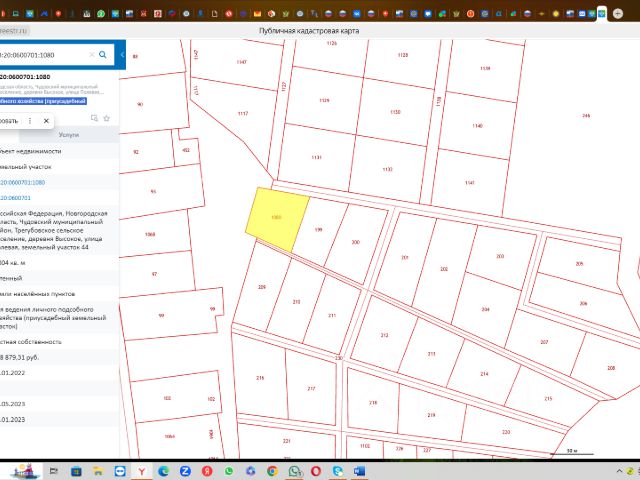
Task: Open a new browser tab with the plus button
Action: pyautogui.click(x=618, y=13)
